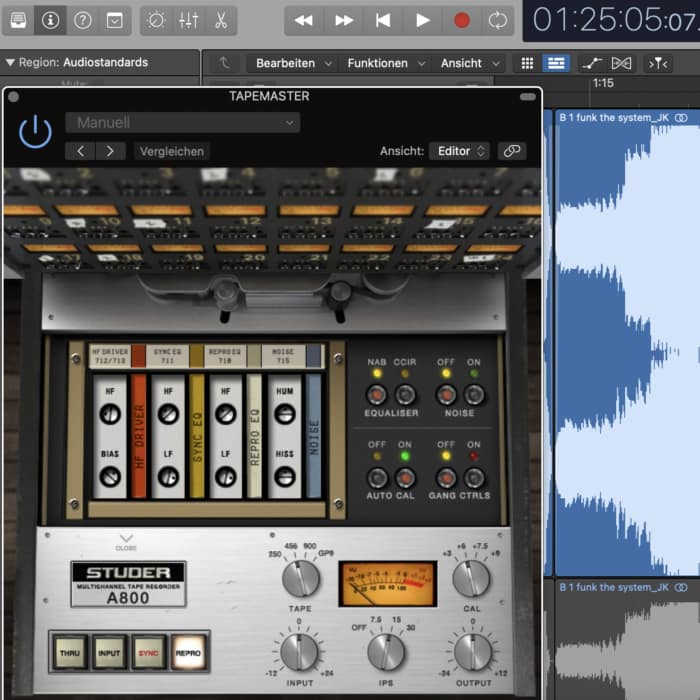Open the Library inbox icon
This screenshot has height=700, width=700.
point(18,20)
